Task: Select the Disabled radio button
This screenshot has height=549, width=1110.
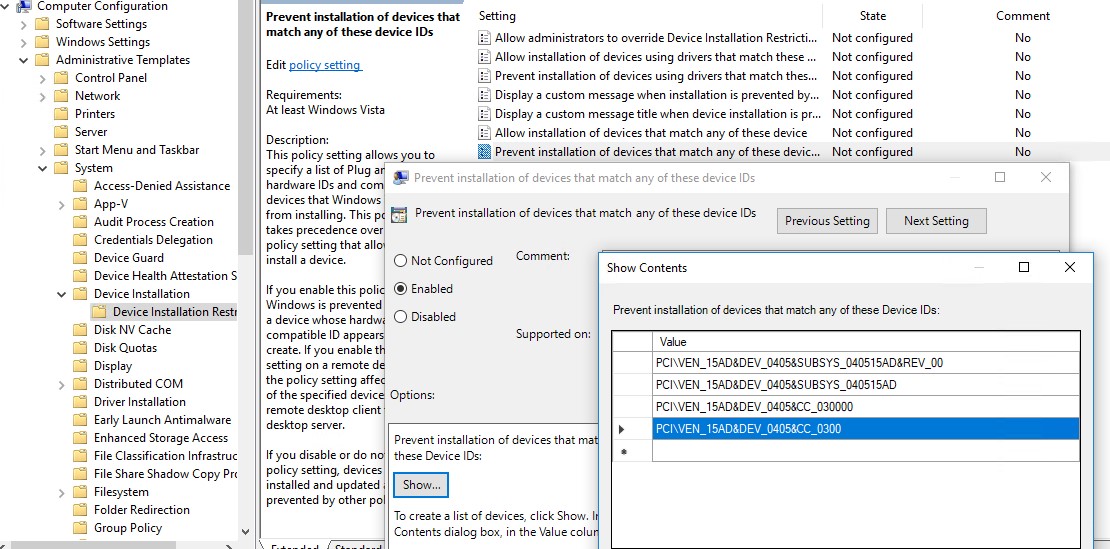Action: [x=401, y=317]
